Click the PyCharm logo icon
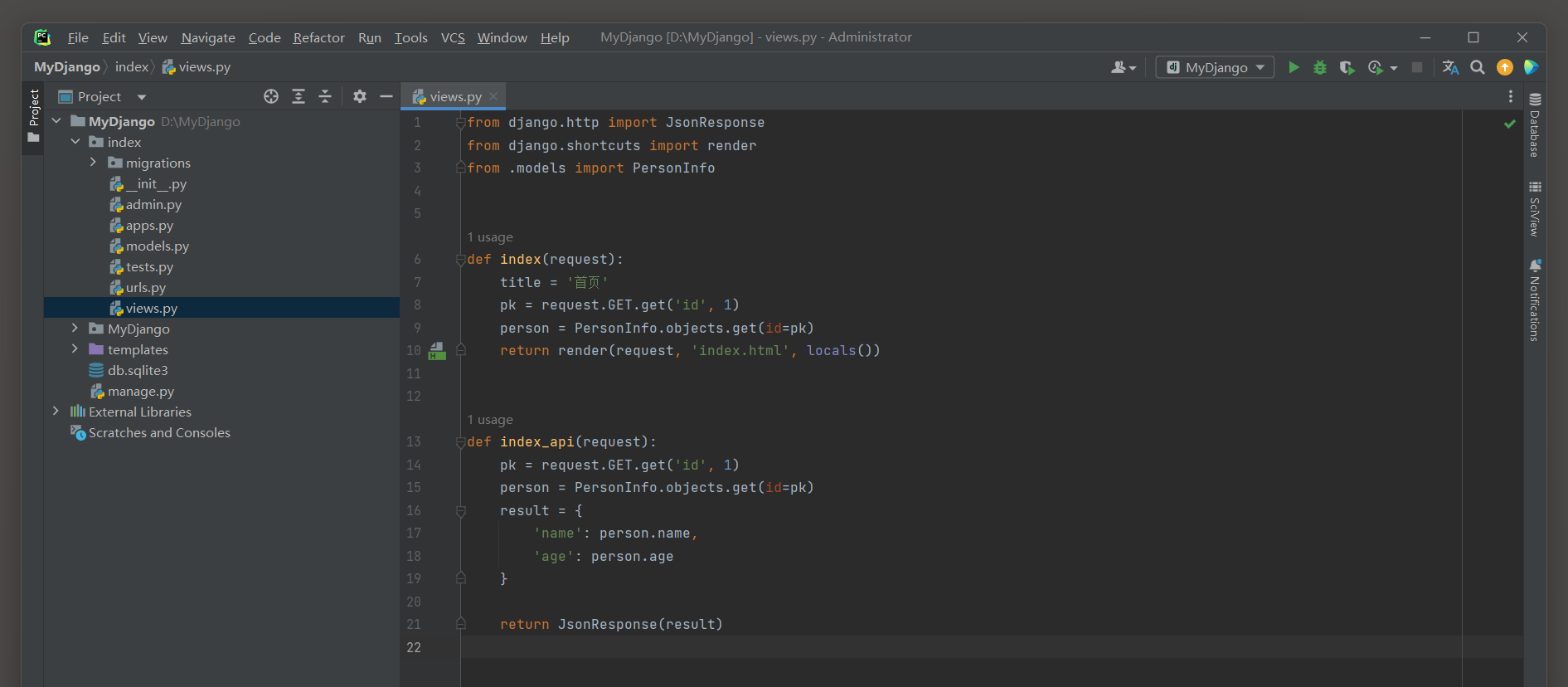This screenshot has width=1568, height=687. tap(42, 37)
